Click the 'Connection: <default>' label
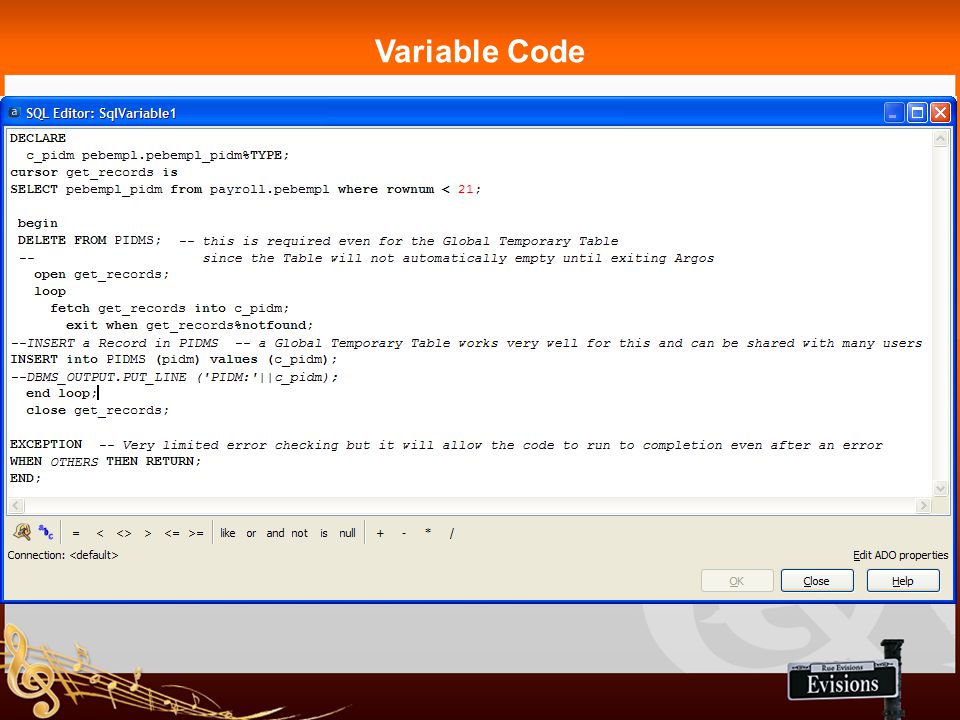The image size is (960, 720). 63,555
